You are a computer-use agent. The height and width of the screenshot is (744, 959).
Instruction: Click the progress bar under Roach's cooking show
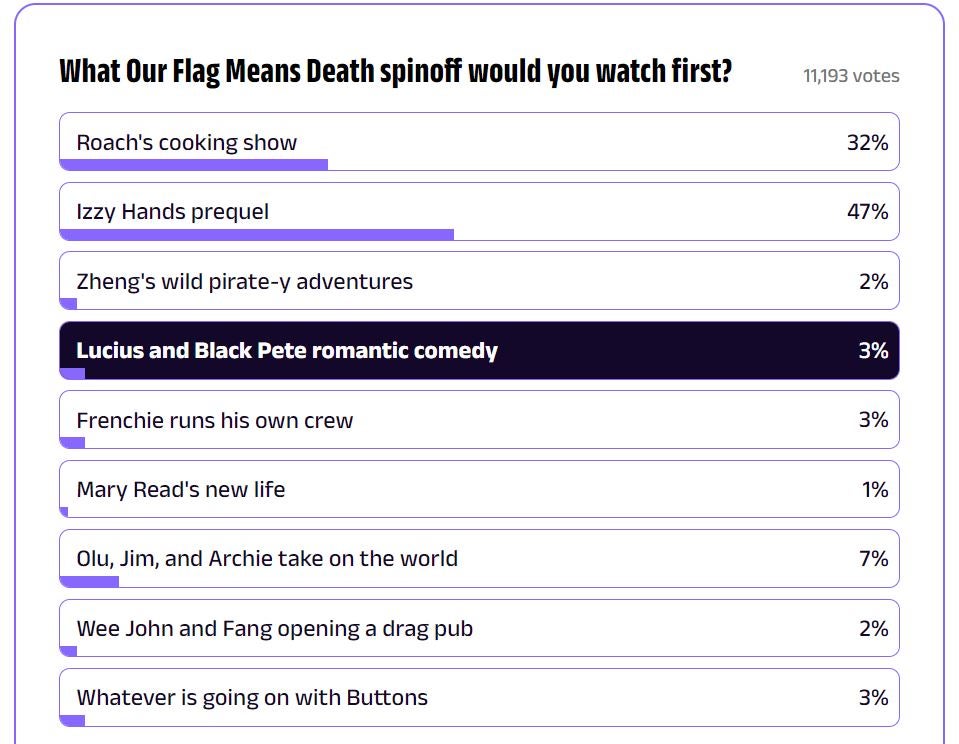coord(193,164)
